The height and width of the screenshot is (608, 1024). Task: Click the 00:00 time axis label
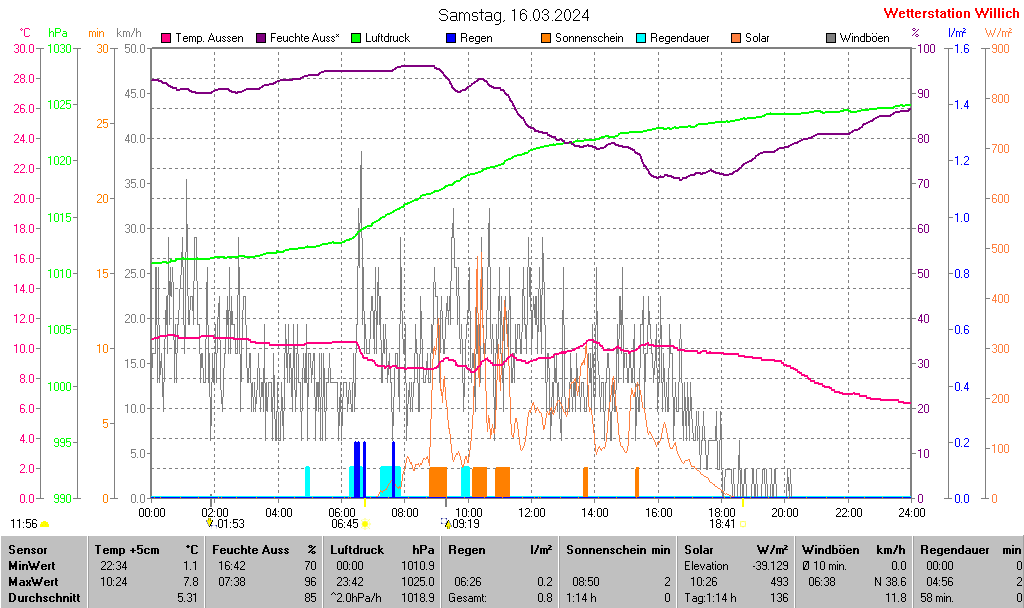[x=152, y=513]
